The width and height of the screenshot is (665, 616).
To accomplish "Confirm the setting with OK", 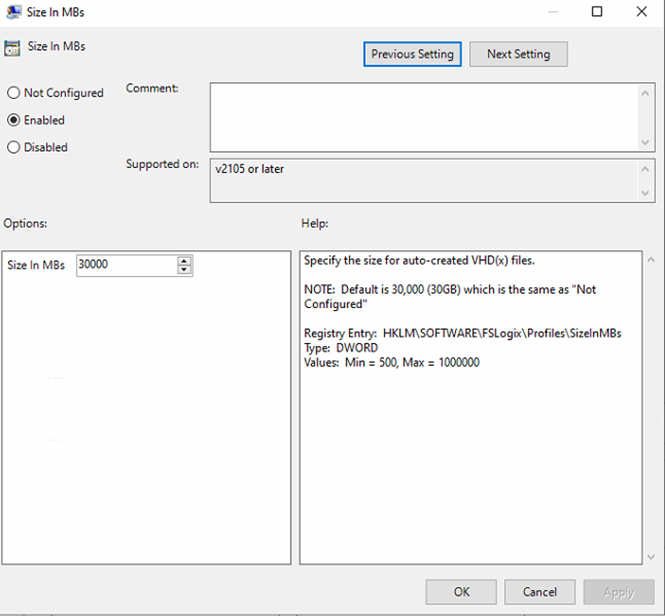I will (461, 592).
